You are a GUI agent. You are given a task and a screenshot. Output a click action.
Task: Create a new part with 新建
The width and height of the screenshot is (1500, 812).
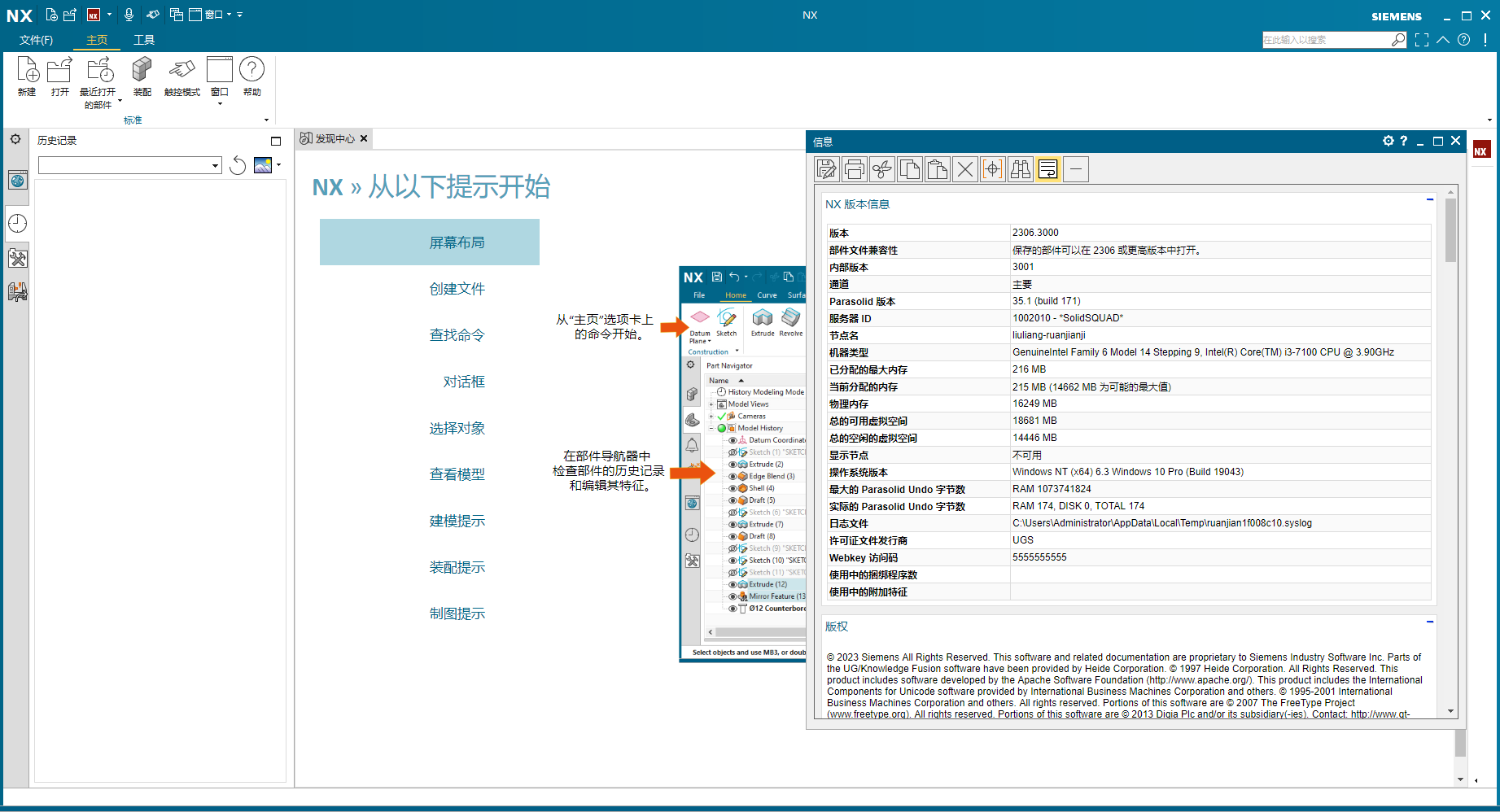point(27,79)
